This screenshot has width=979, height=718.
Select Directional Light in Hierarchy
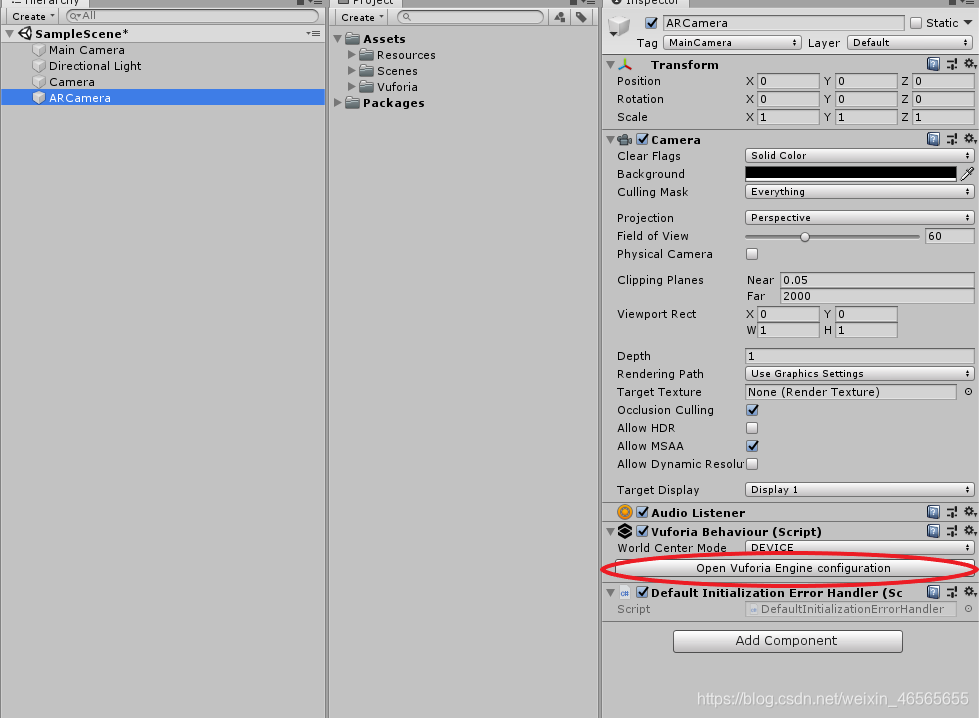click(95, 66)
